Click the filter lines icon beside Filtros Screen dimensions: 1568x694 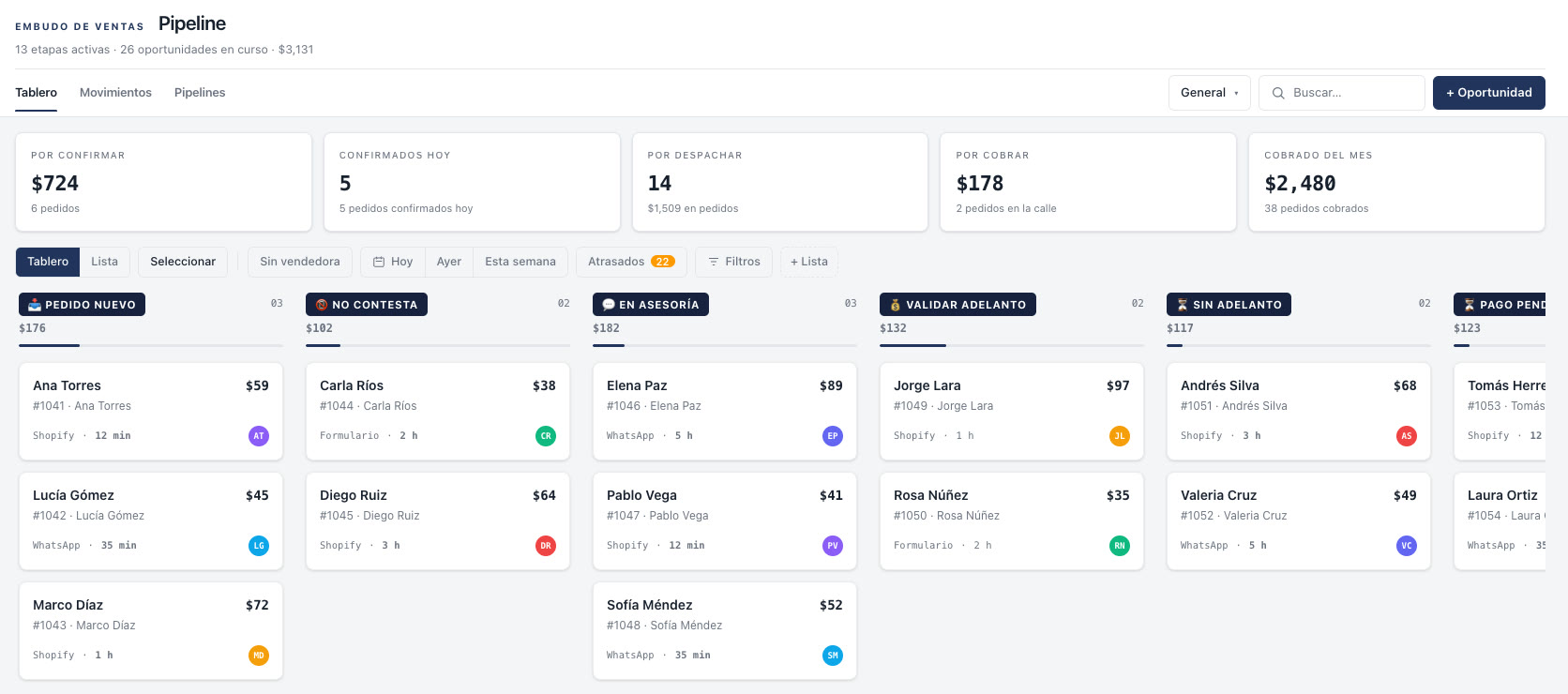click(x=714, y=262)
